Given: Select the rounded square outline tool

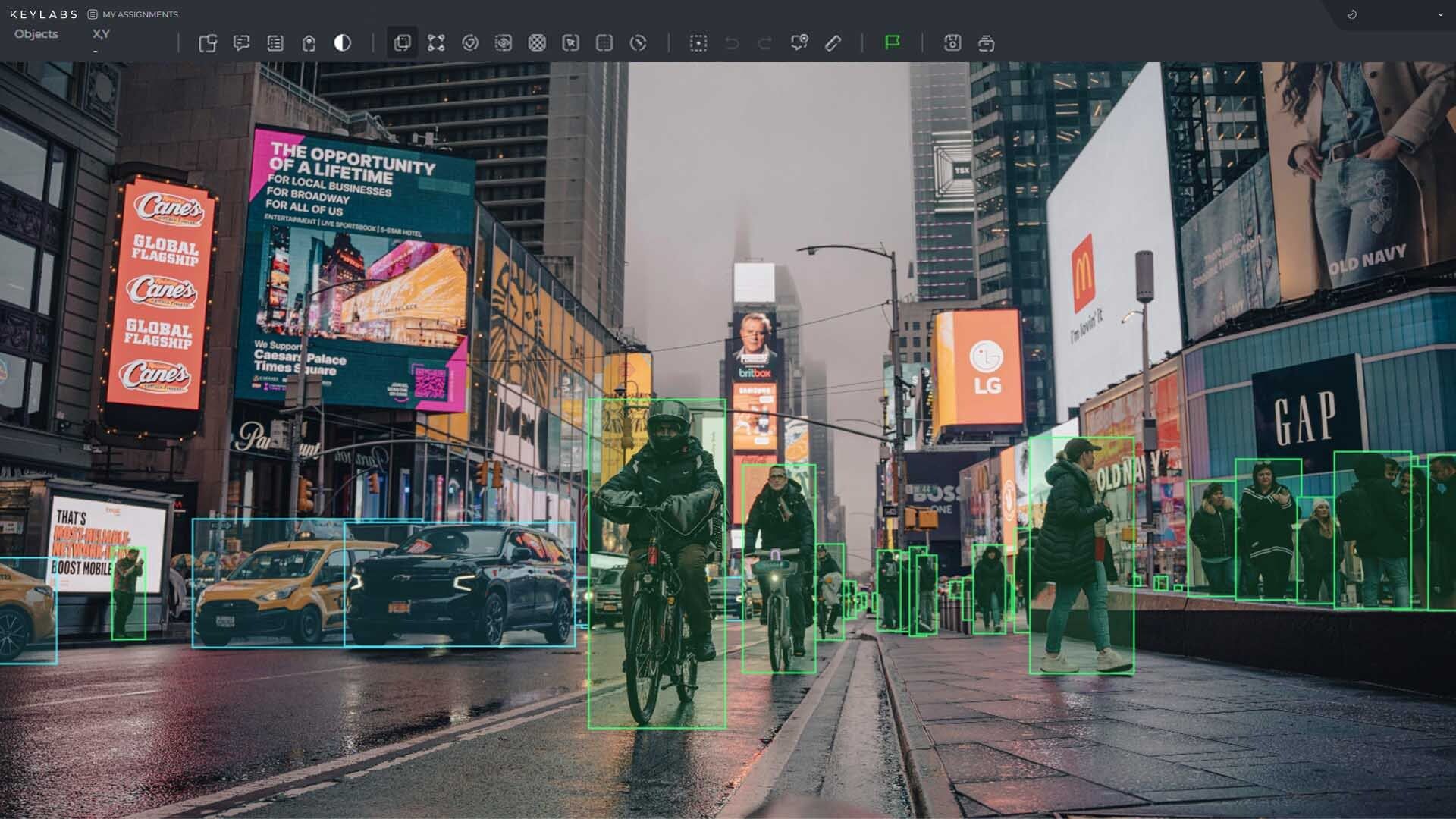Looking at the screenshot, I should (x=604, y=43).
